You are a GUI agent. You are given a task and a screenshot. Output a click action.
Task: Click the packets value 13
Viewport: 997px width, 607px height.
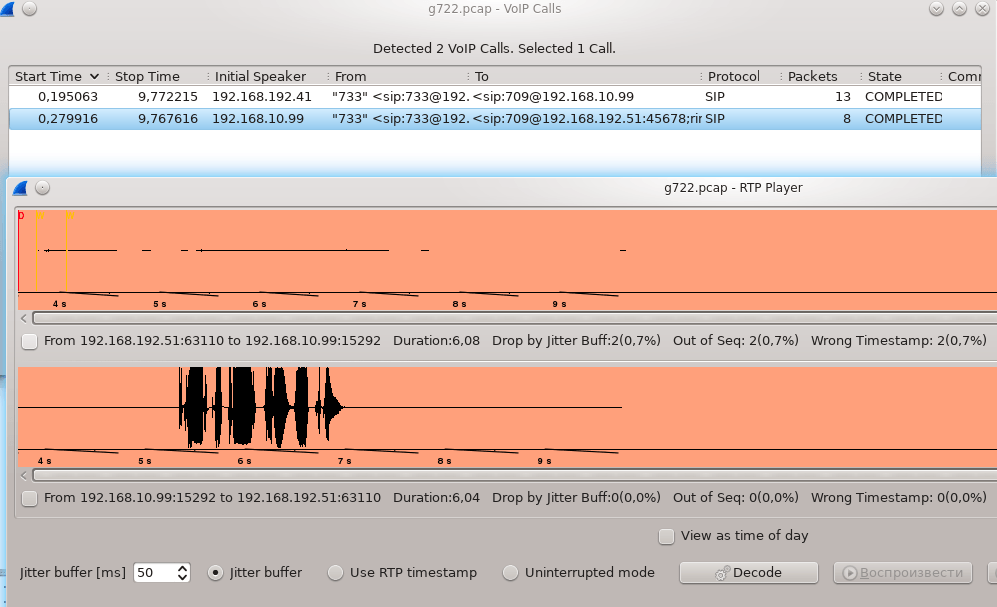[842, 97]
